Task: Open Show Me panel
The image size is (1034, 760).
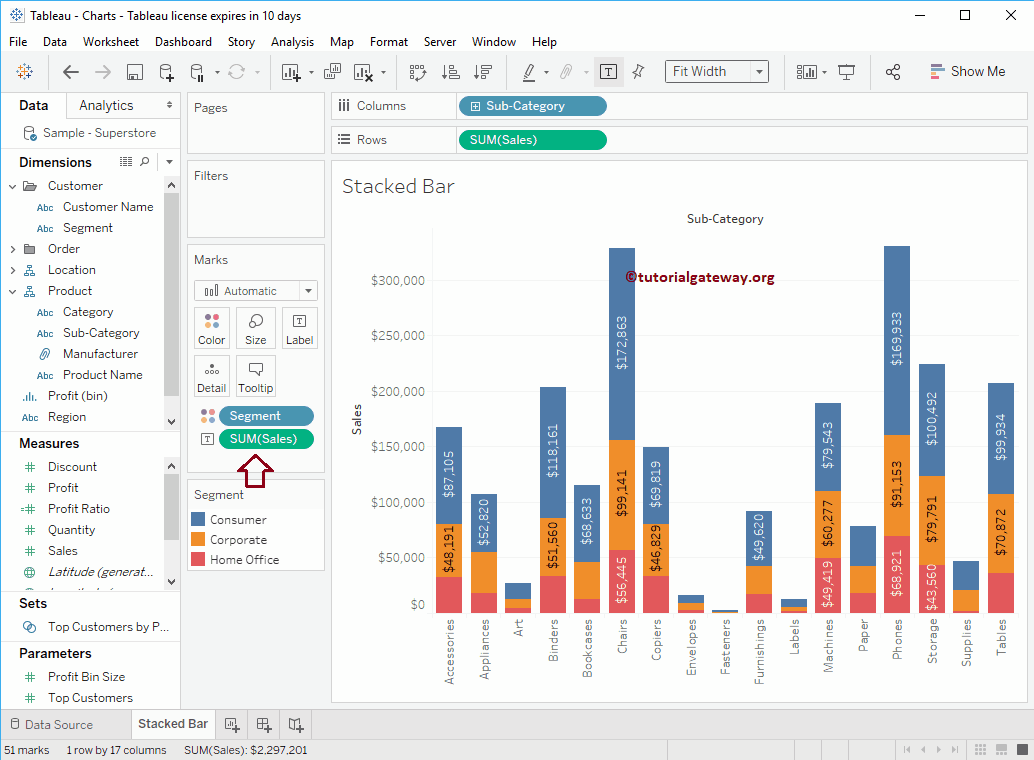Action: 966,71
